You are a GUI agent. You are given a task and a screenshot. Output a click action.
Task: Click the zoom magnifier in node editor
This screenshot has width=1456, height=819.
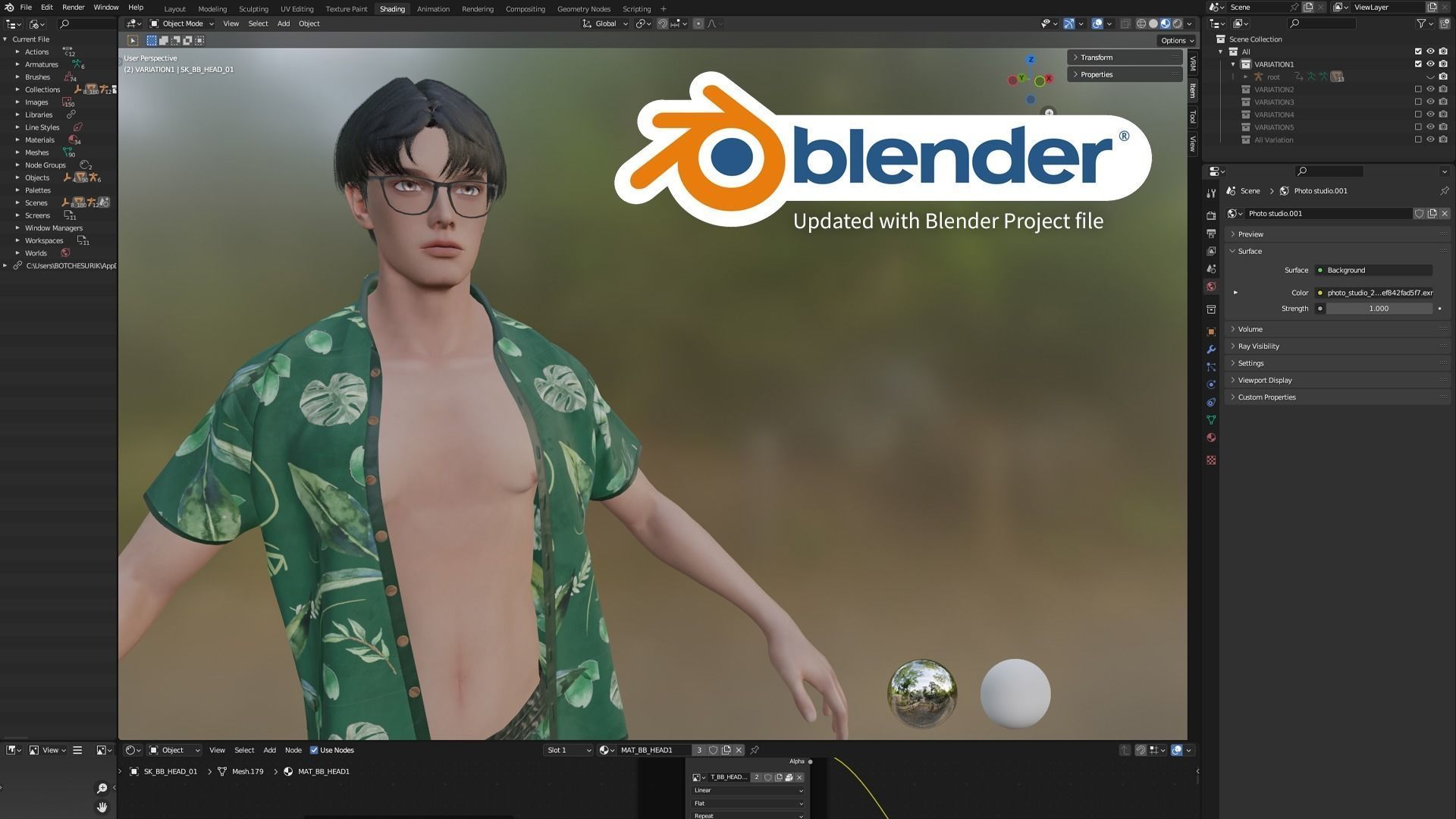102,788
